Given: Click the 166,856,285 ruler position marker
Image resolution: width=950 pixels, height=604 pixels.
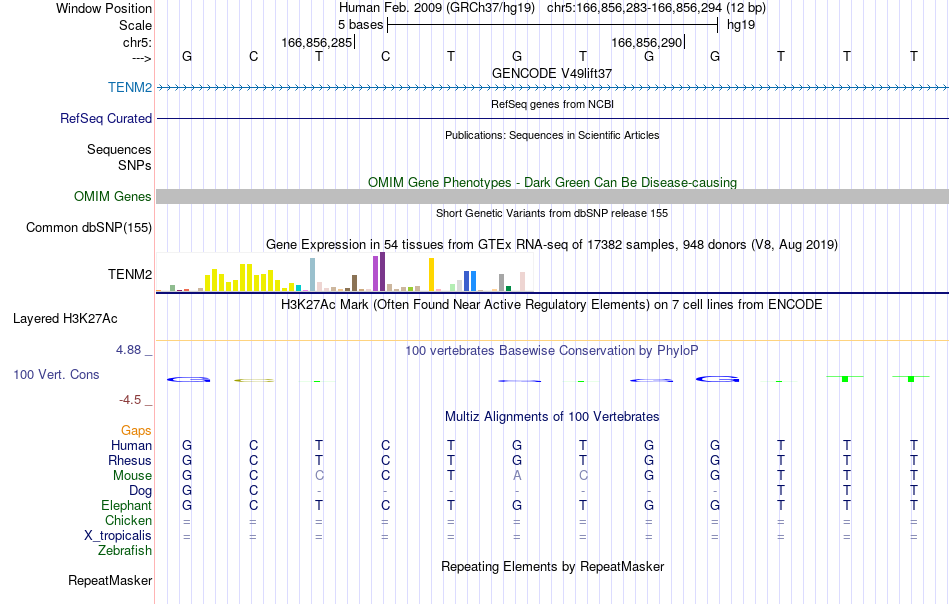Looking at the screenshot, I should point(316,42).
